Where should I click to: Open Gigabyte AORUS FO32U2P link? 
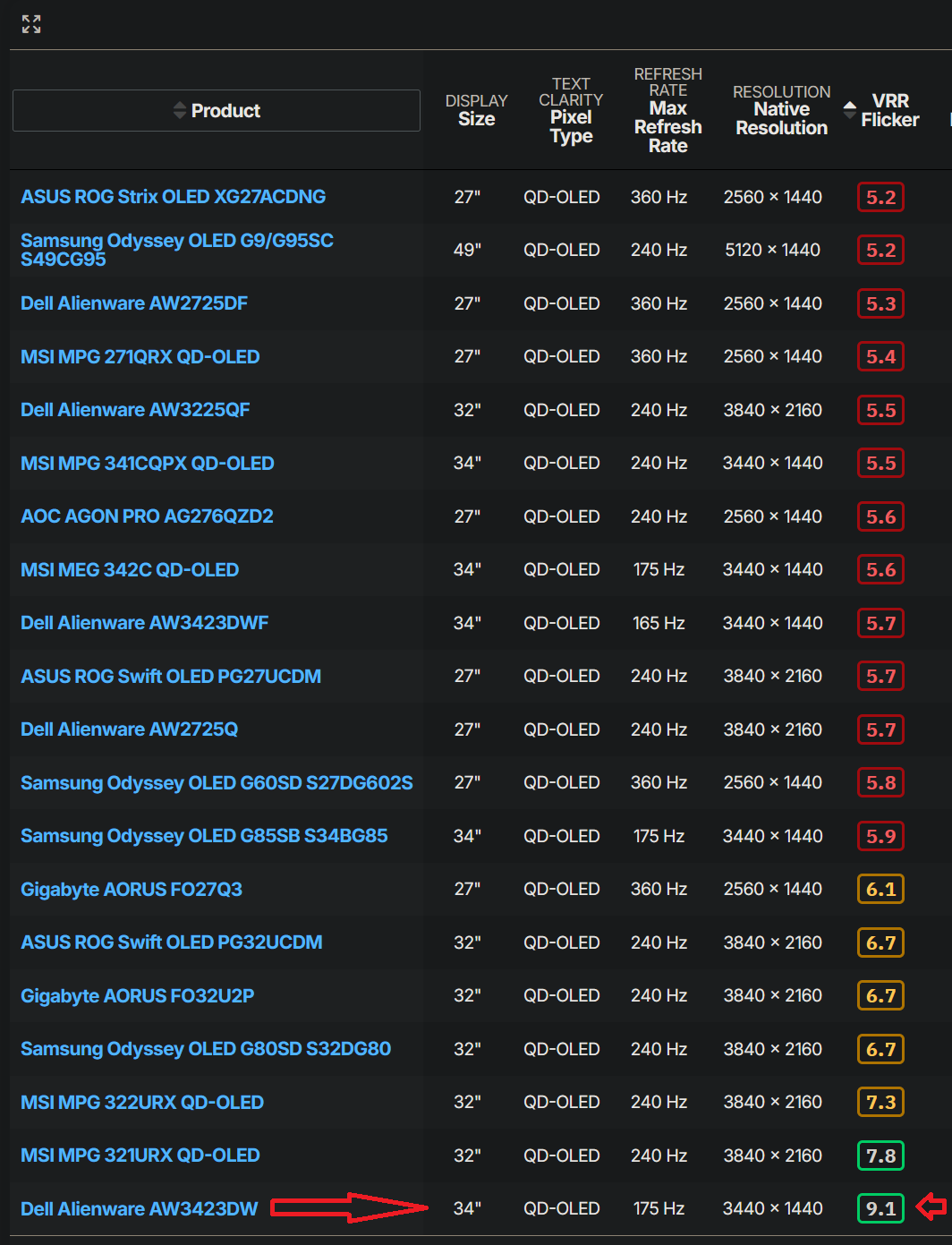138,995
